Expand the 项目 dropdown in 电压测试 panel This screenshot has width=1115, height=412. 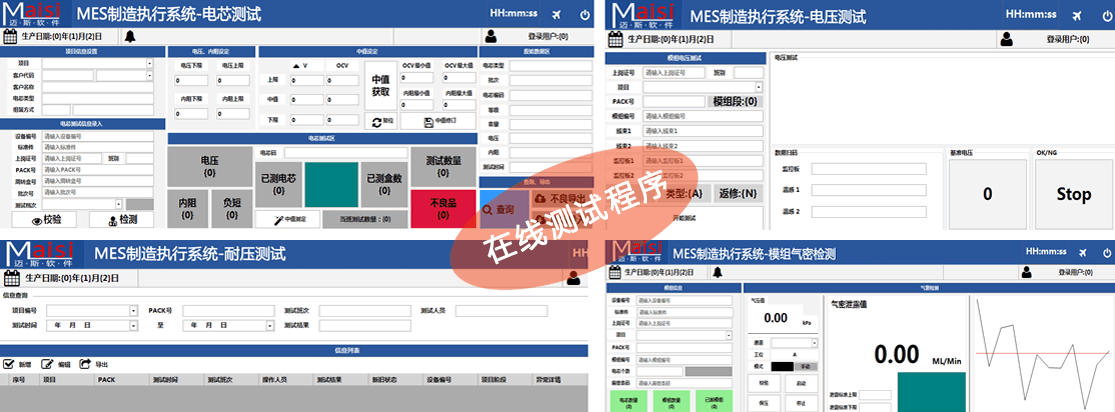coord(759,87)
